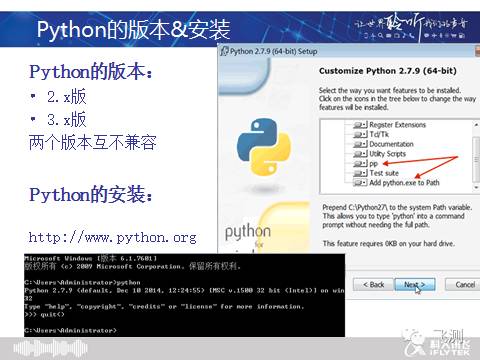Click 'This feature requires 0KB' text
This screenshot has width=480, height=360.
pyautogui.click(x=388, y=244)
